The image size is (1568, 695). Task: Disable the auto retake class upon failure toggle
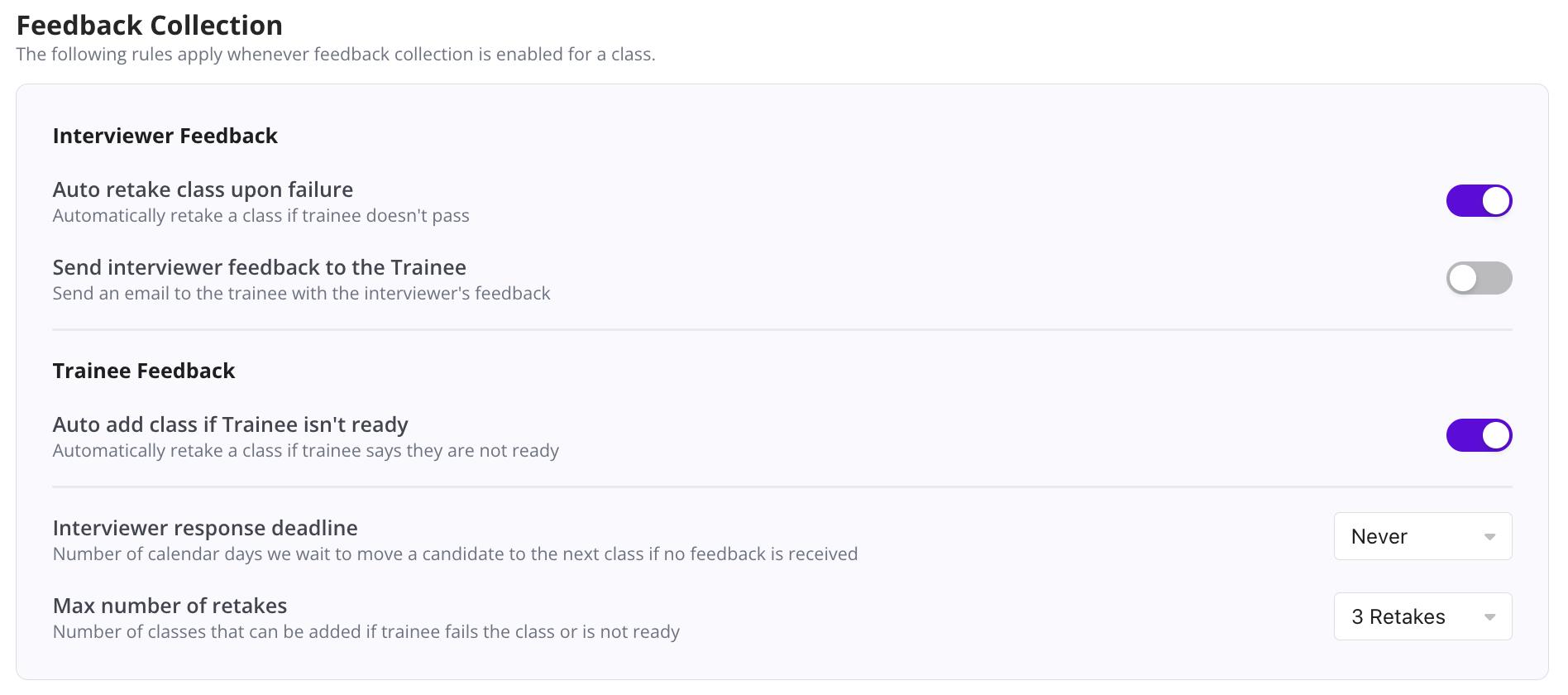1479,201
